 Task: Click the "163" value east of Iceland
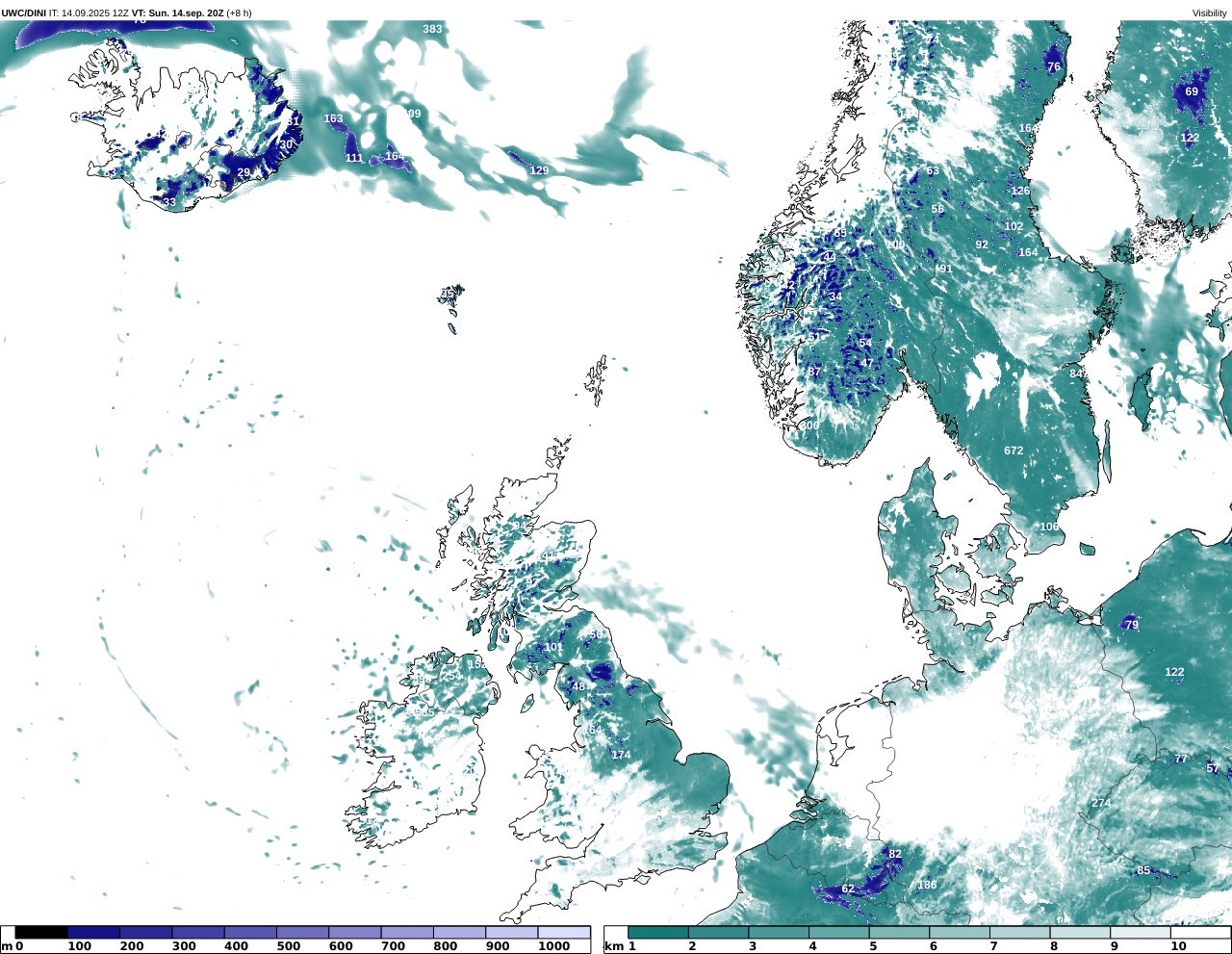point(333,119)
